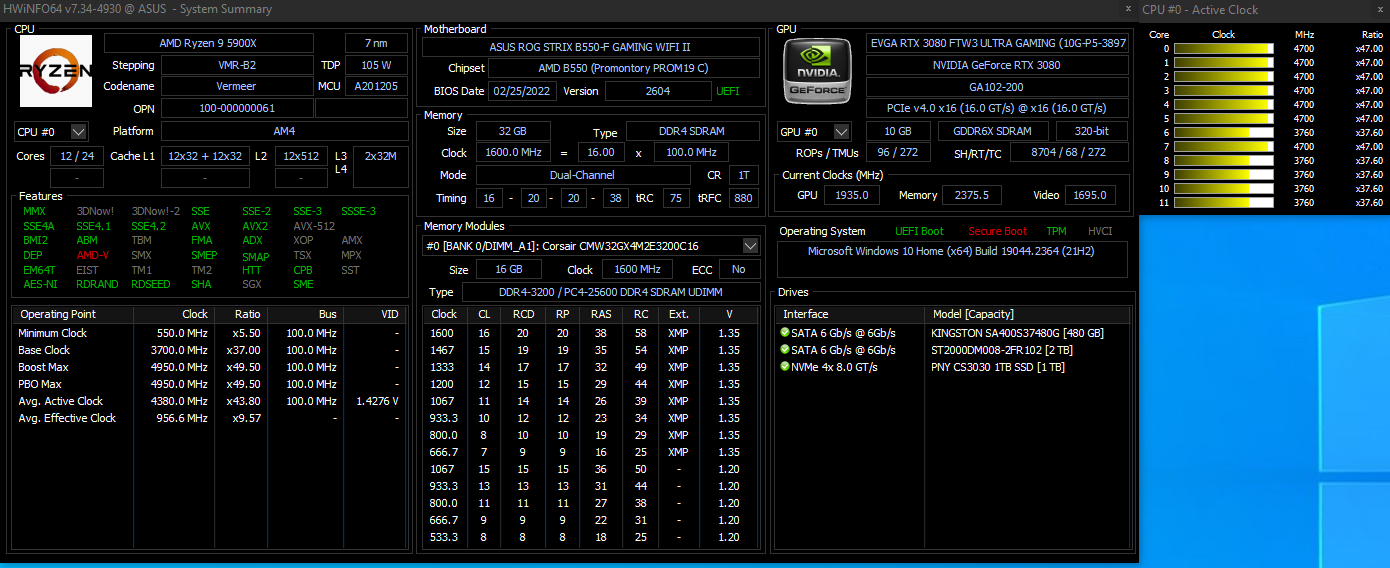Image resolution: width=1390 pixels, height=568 pixels.
Task: Click the 1.4276 V VID value
Action: point(377,401)
